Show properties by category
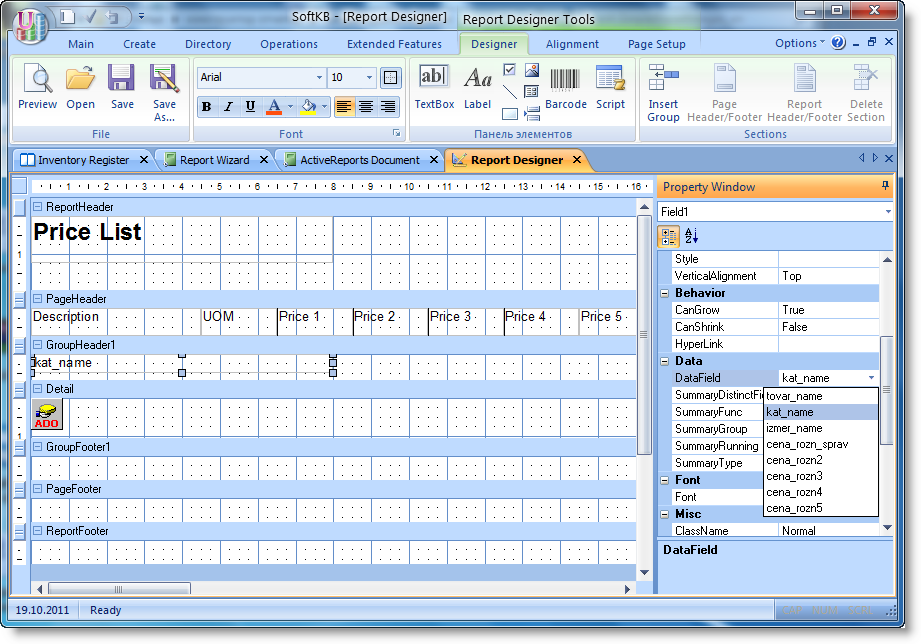This screenshot has height=644, width=921. pyautogui.click(x=668, y=236)
